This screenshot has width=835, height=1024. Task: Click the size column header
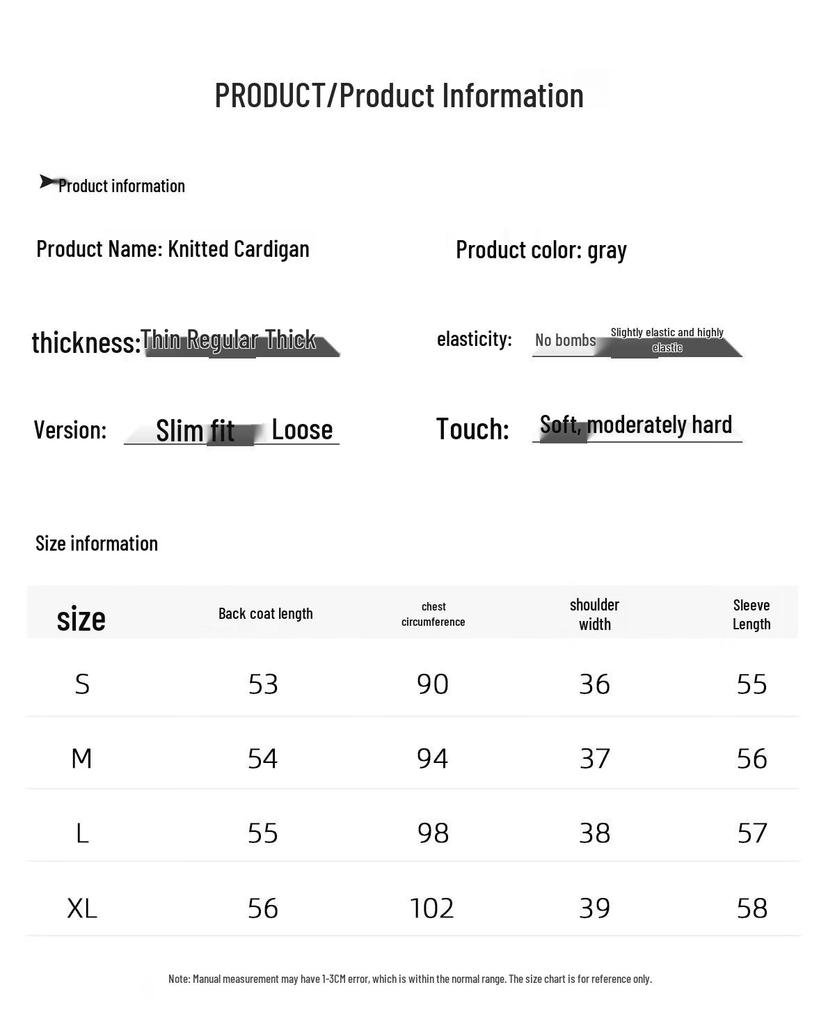[x=81, y=618]
